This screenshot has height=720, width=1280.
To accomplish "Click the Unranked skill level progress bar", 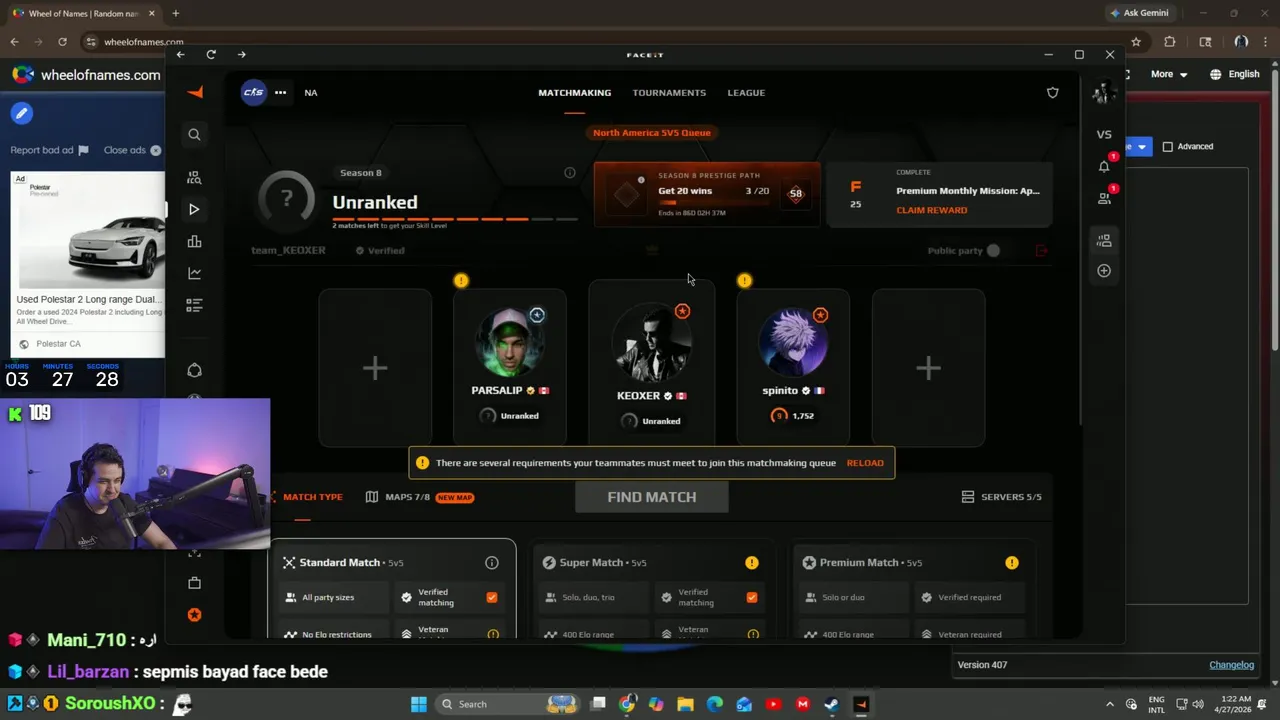I will [x=455, y=219].
